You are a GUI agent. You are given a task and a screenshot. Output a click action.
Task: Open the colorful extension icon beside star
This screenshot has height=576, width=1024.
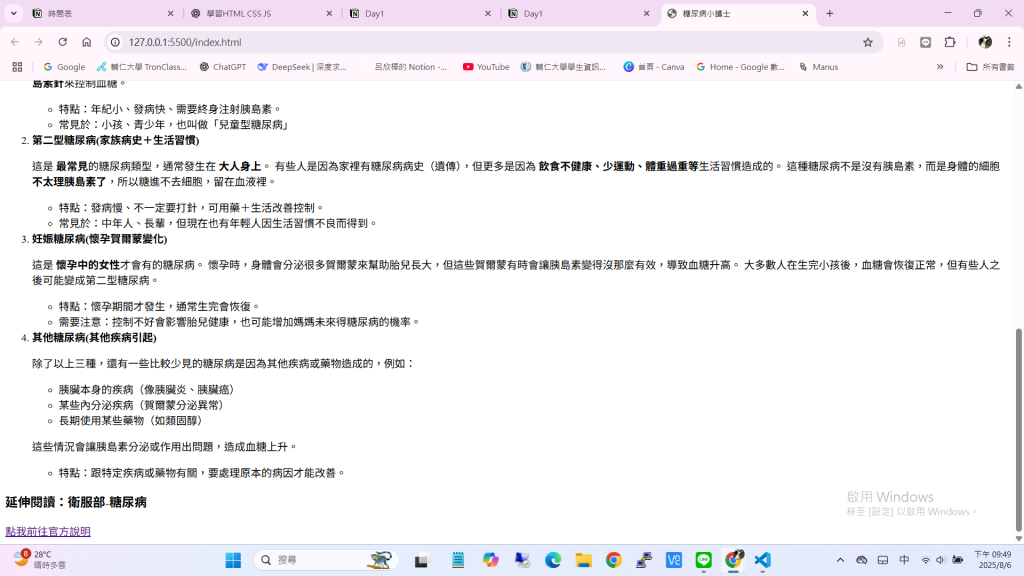(901, 42)
